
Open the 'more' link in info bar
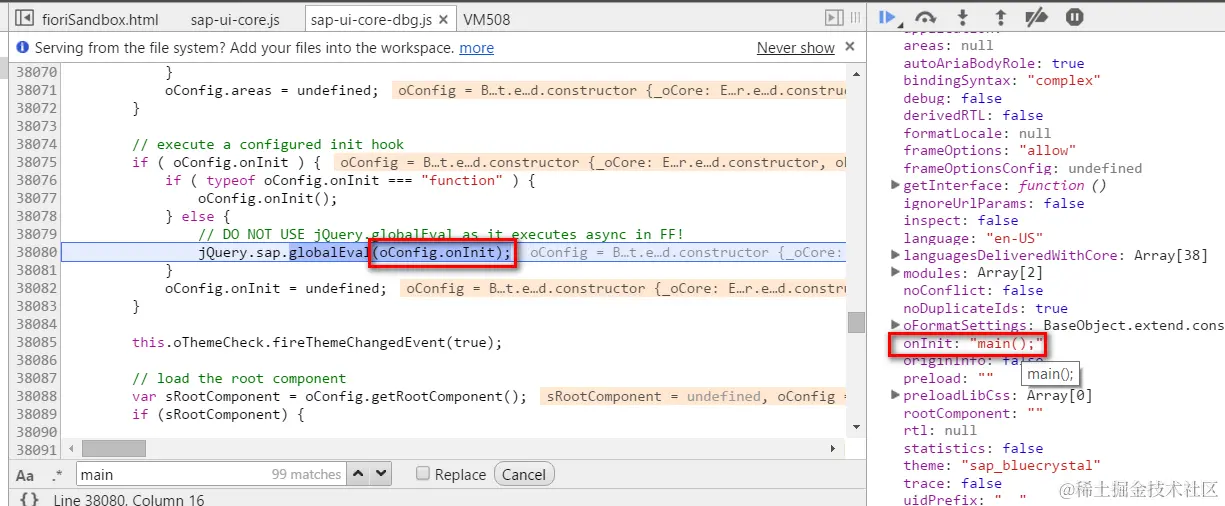(476, 48)
